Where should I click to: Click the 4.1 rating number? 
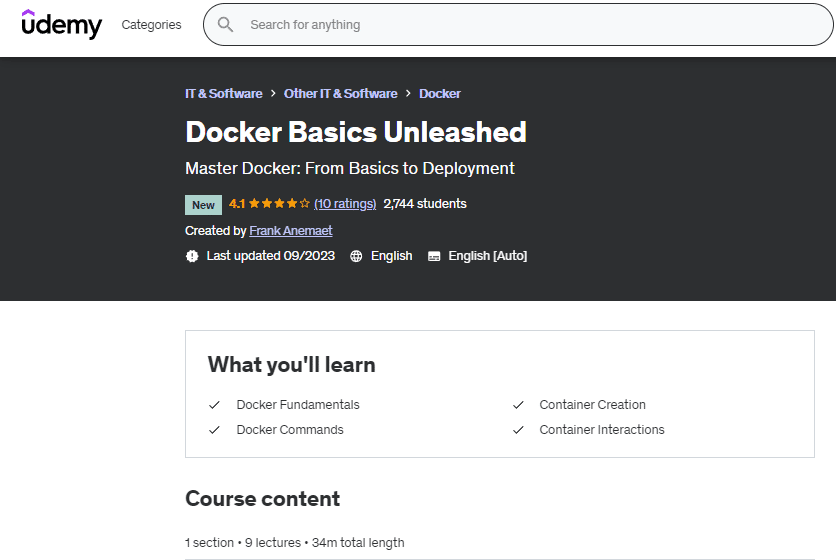(x=237, y=204)
